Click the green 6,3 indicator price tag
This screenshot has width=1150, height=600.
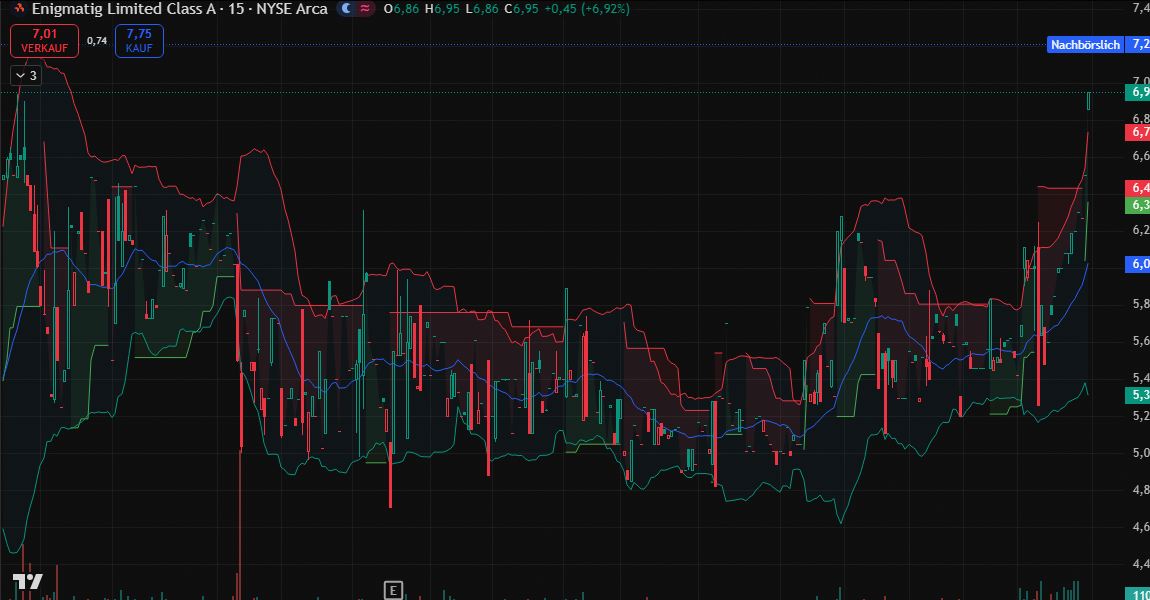(x=1138, y=205)
